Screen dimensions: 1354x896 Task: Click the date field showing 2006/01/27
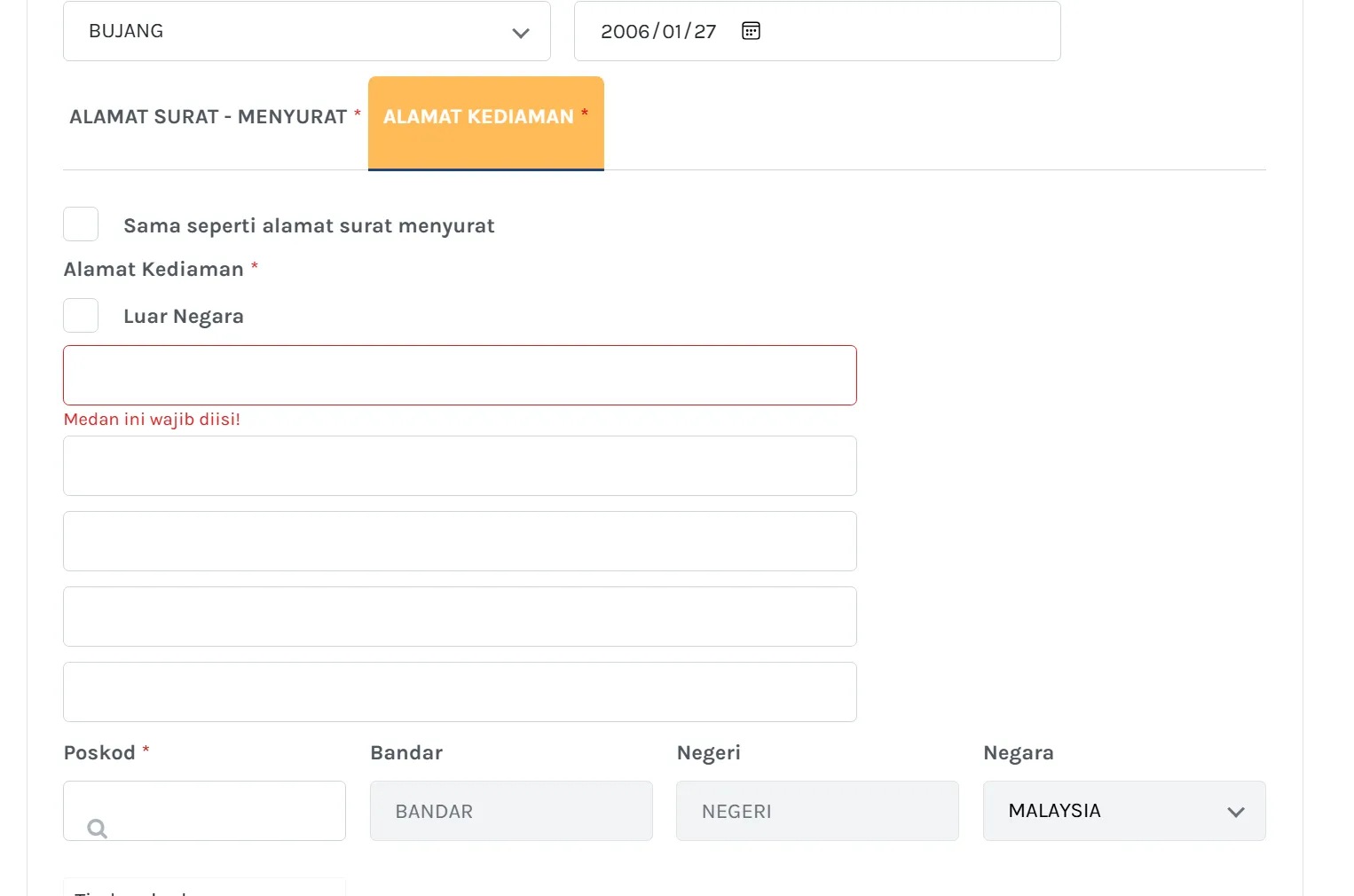[x=817, y=31]
